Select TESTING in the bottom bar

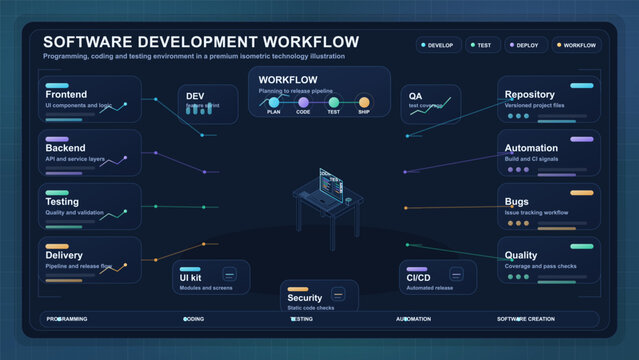(302, 319)
